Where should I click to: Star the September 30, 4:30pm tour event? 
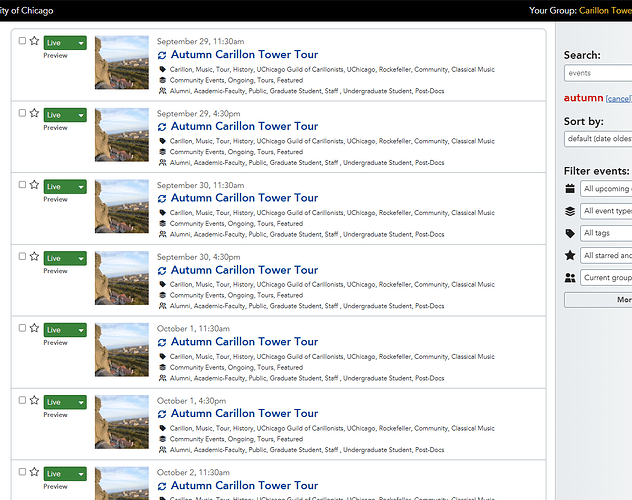[x=34, y=256]
